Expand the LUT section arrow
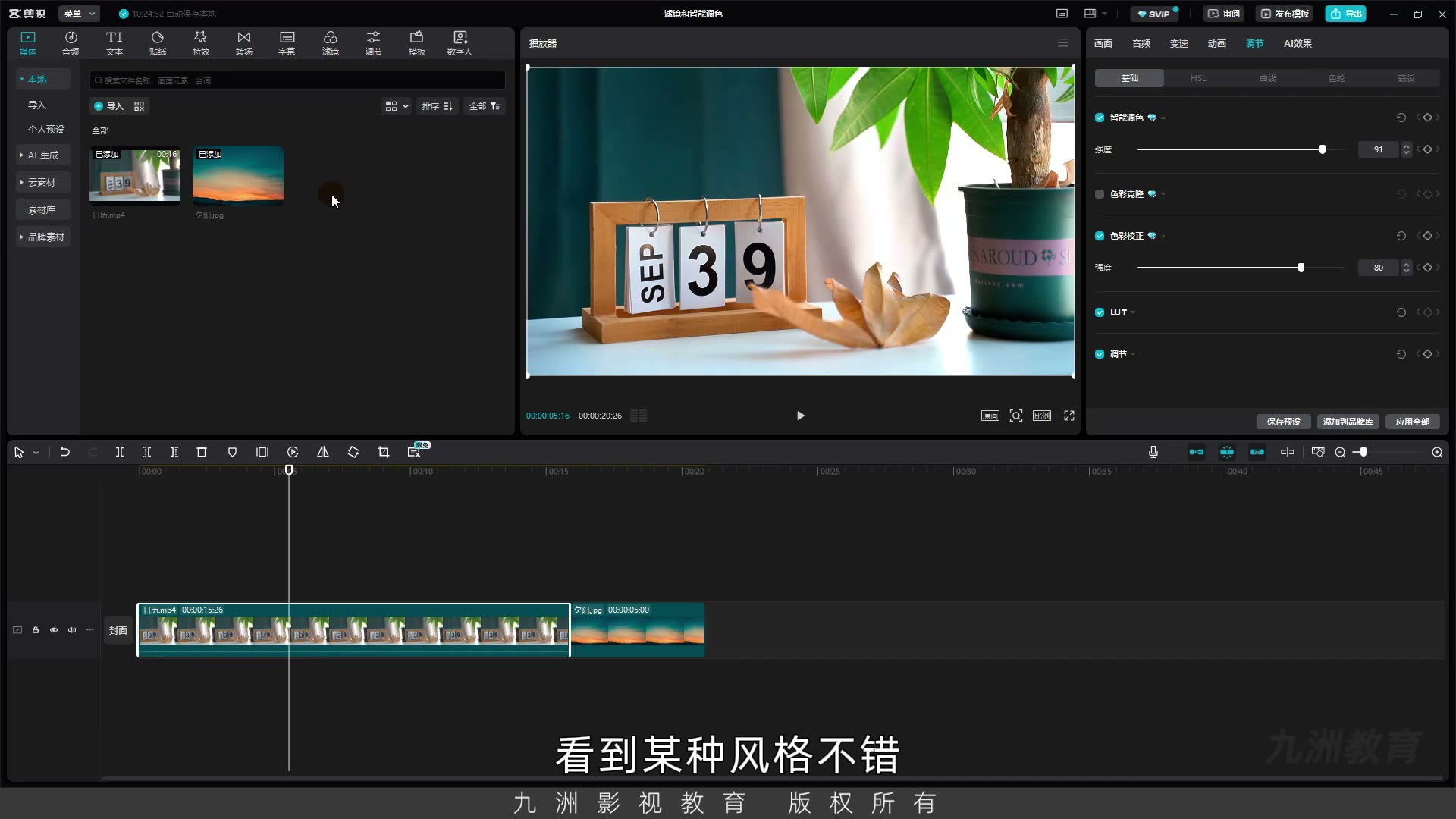 point(1133,312)
